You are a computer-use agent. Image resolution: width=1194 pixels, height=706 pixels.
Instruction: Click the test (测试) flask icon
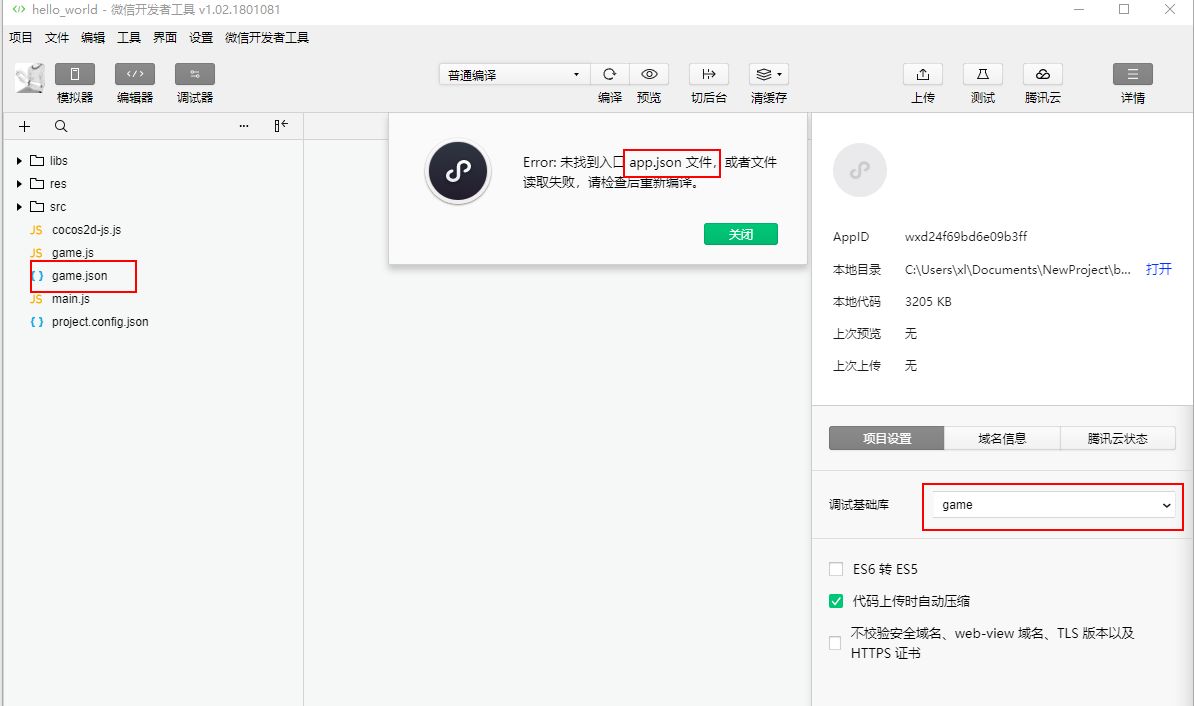(x=983, y=74)
